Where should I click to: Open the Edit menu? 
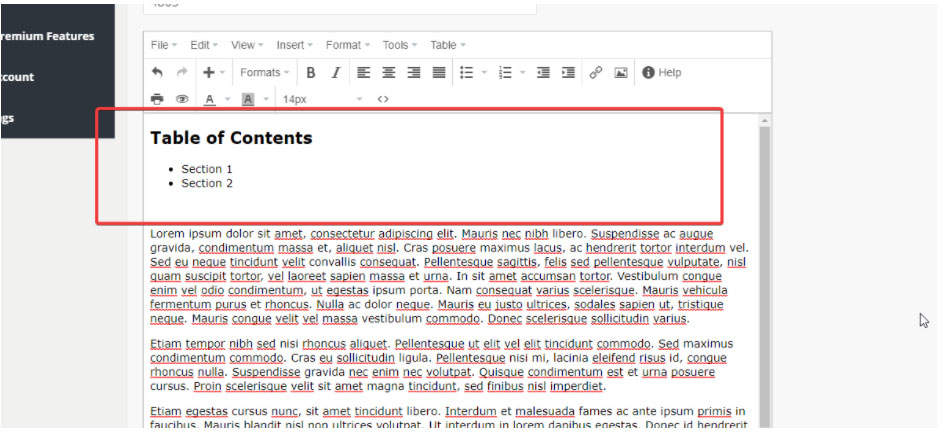coord(204,45)
